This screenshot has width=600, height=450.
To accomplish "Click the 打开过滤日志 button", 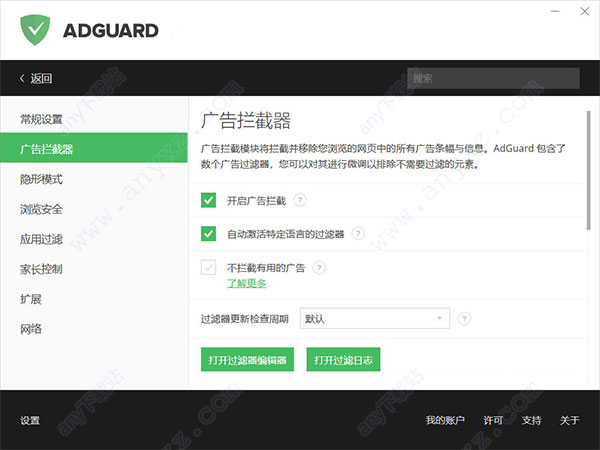I will tap(343, 359).
